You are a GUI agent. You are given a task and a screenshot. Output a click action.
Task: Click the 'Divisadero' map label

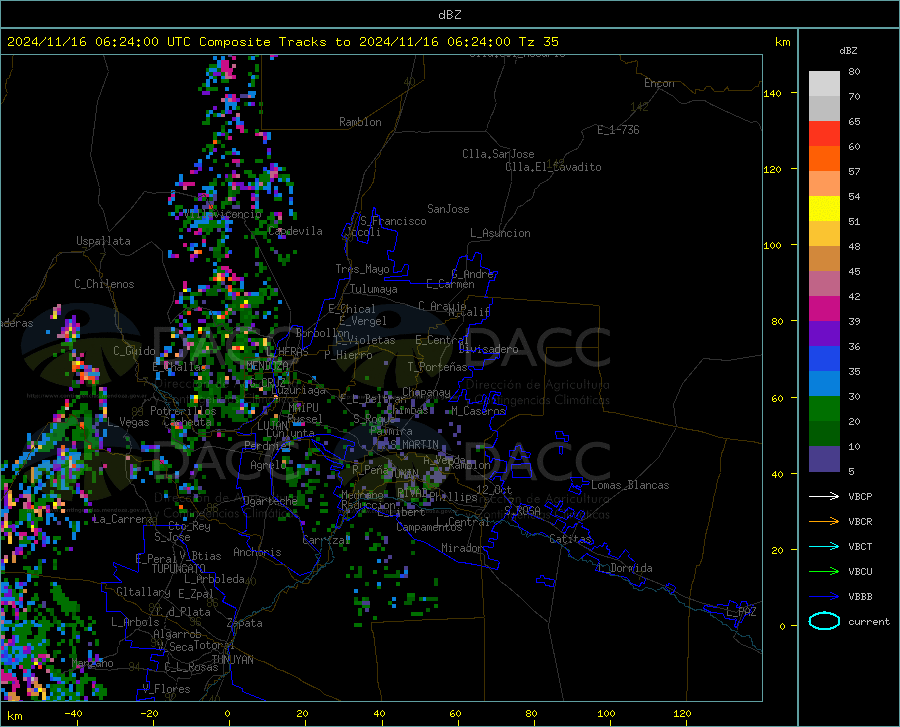(x=488, y=349)
